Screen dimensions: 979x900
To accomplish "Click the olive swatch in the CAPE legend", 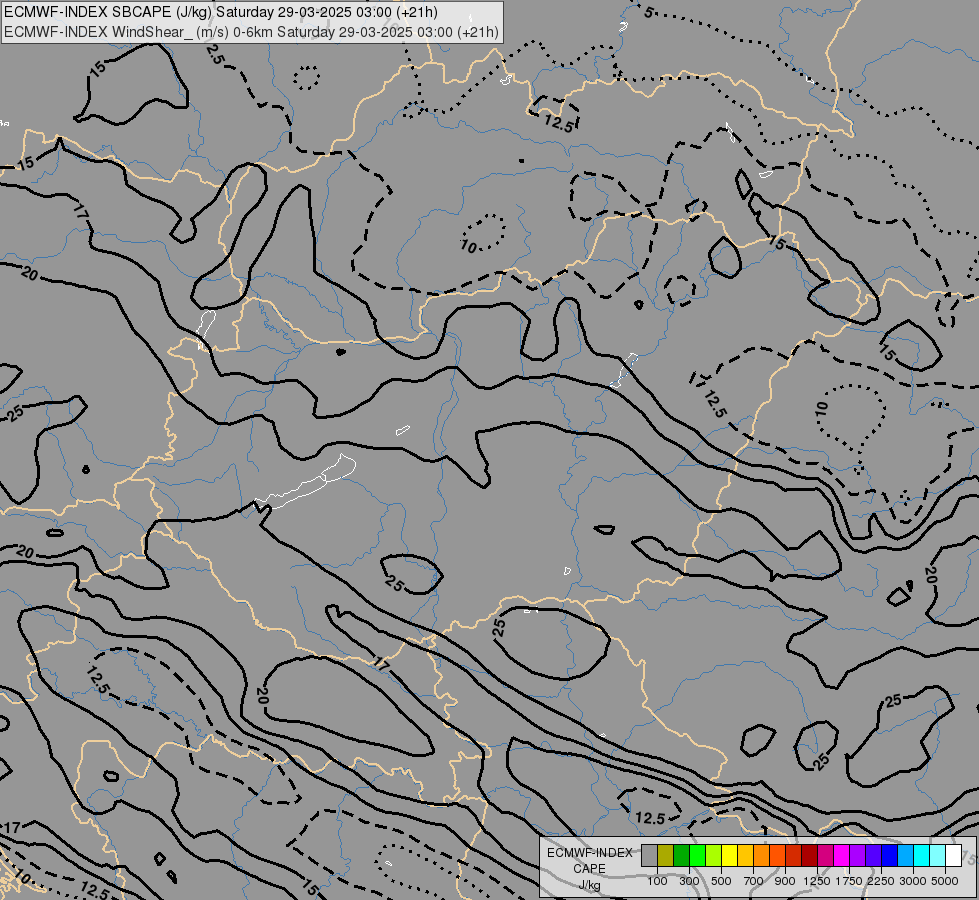I will point(666,855).
